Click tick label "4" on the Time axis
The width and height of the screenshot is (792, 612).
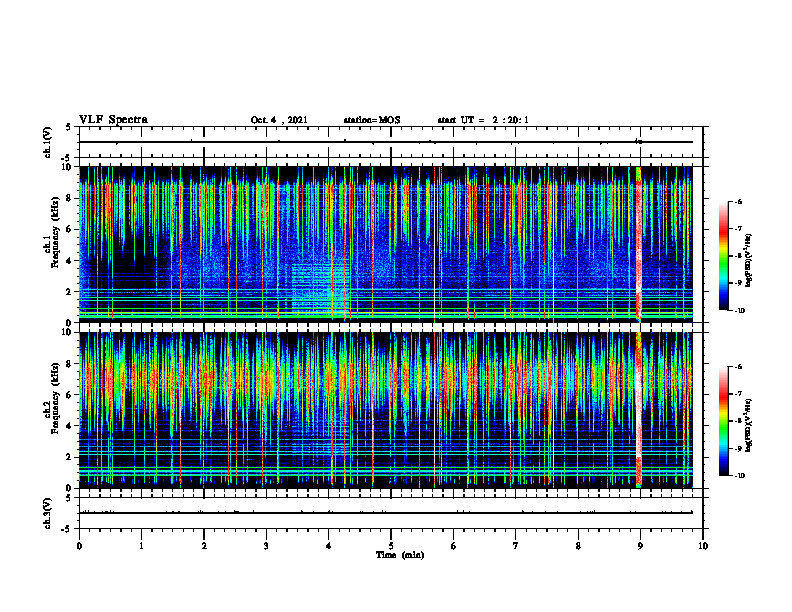click(x=329, y=546)
